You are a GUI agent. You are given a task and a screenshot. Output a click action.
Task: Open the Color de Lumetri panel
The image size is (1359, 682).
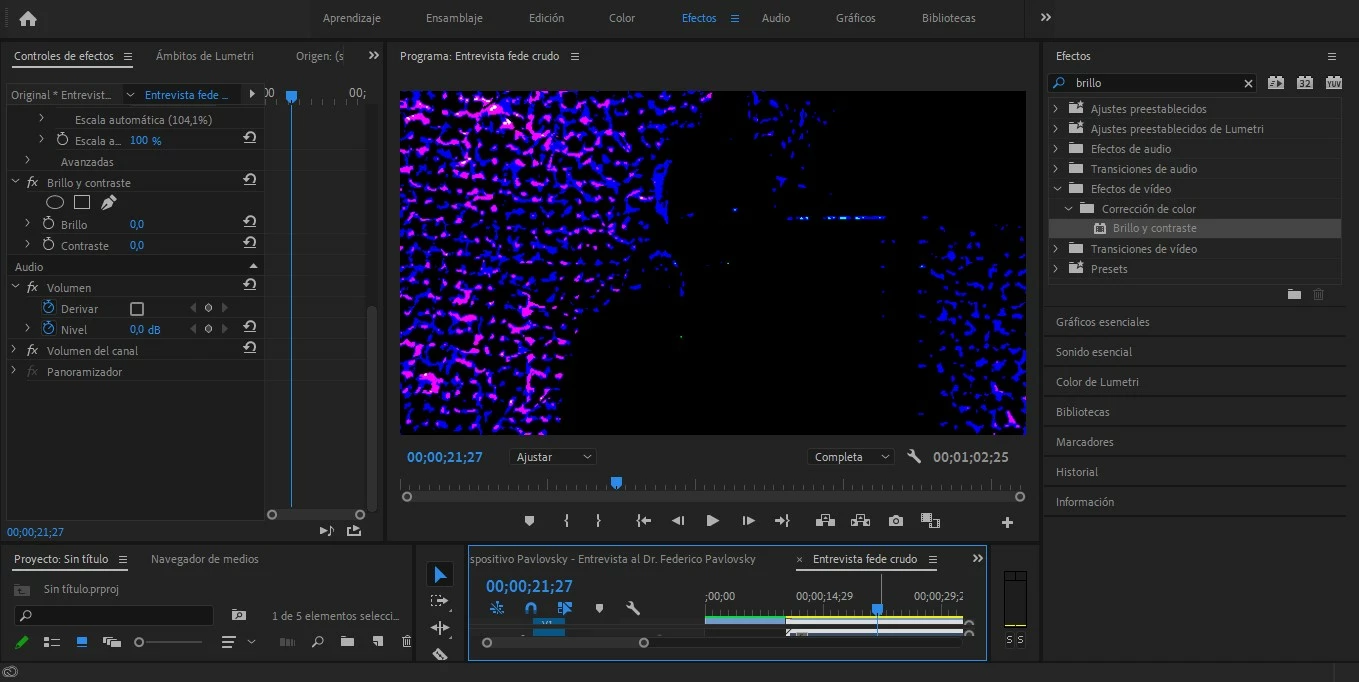[x=1097, y=382]
